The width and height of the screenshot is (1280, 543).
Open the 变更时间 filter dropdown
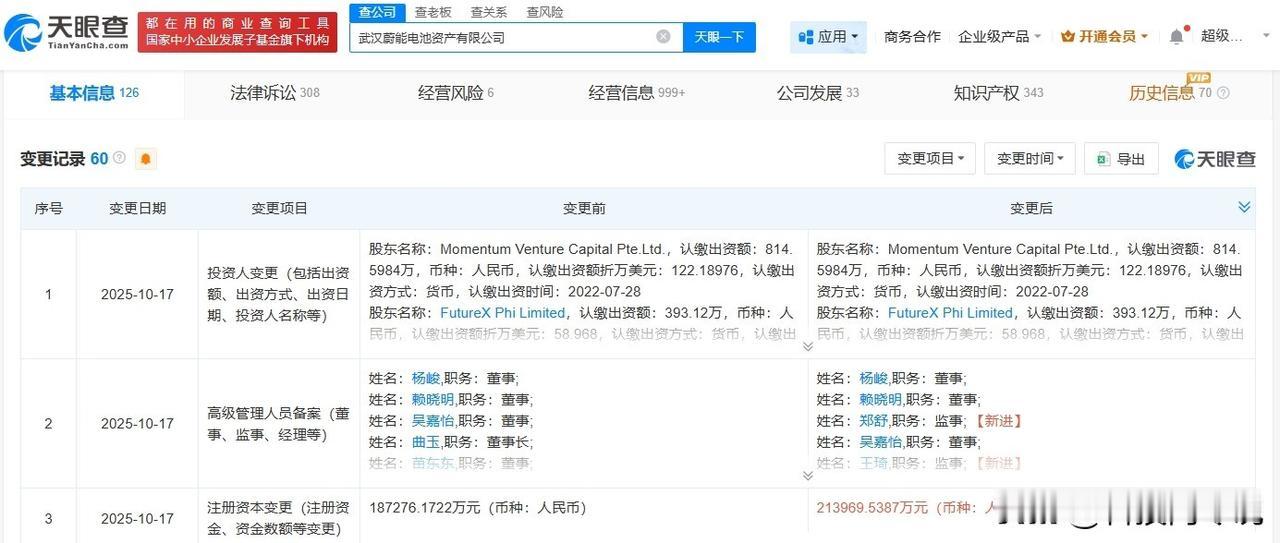click(1030, 159)
